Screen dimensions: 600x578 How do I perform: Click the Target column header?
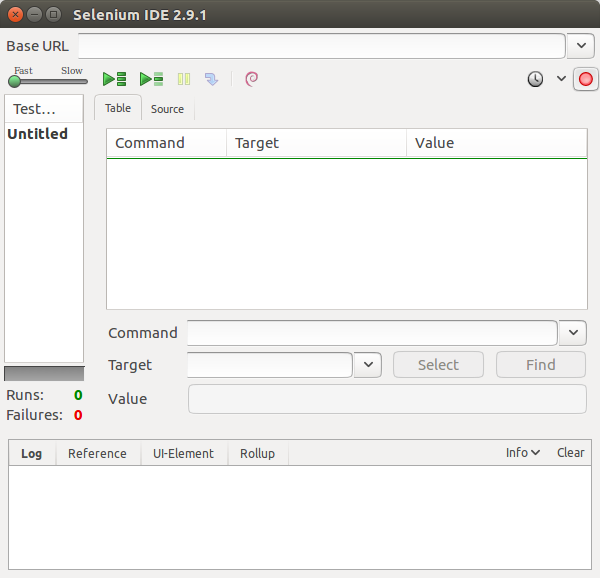tap(316, 143)
